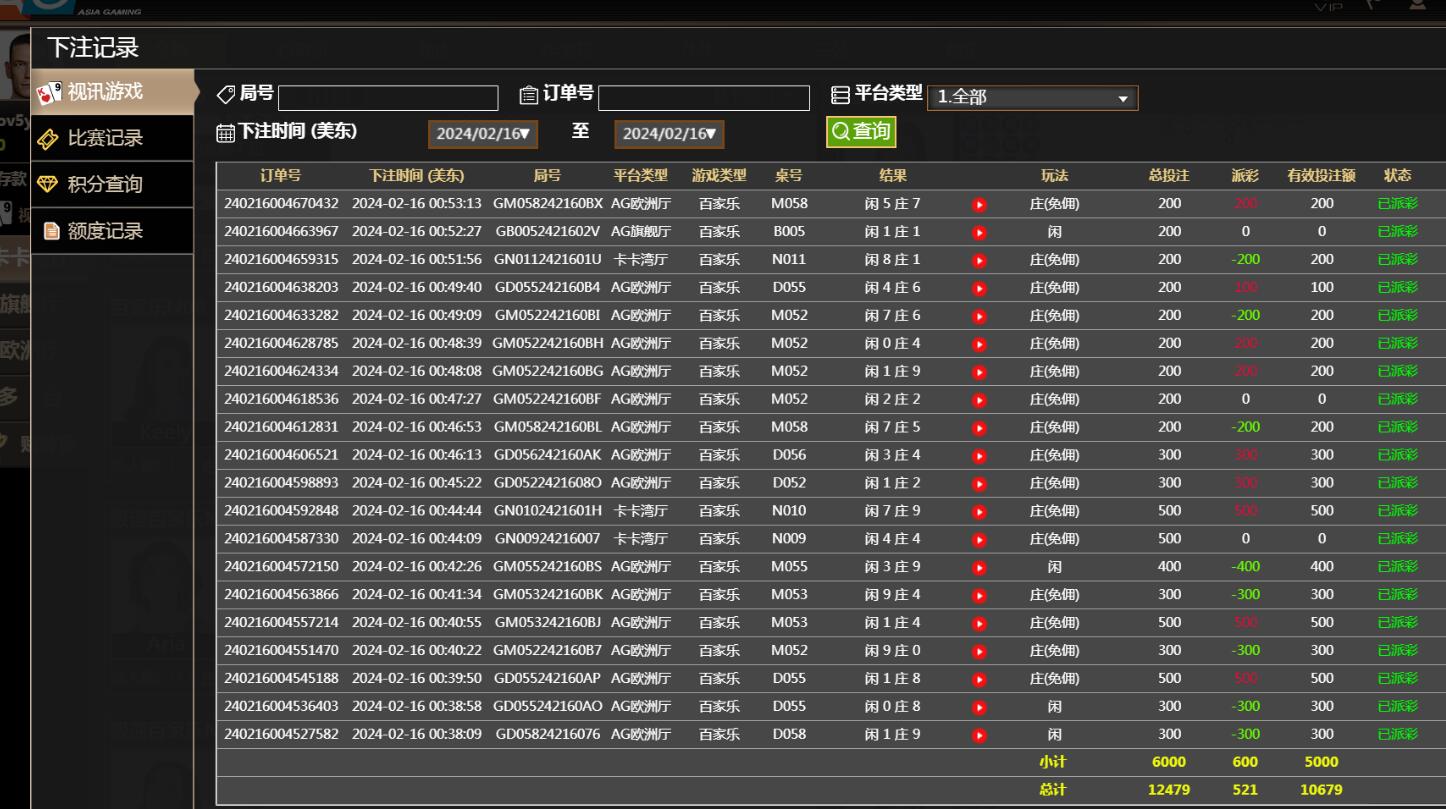Viewport: 1446px width, 809px height.
Task: Click the 下注时间 (美东) column header
Action: pos(417,176)
